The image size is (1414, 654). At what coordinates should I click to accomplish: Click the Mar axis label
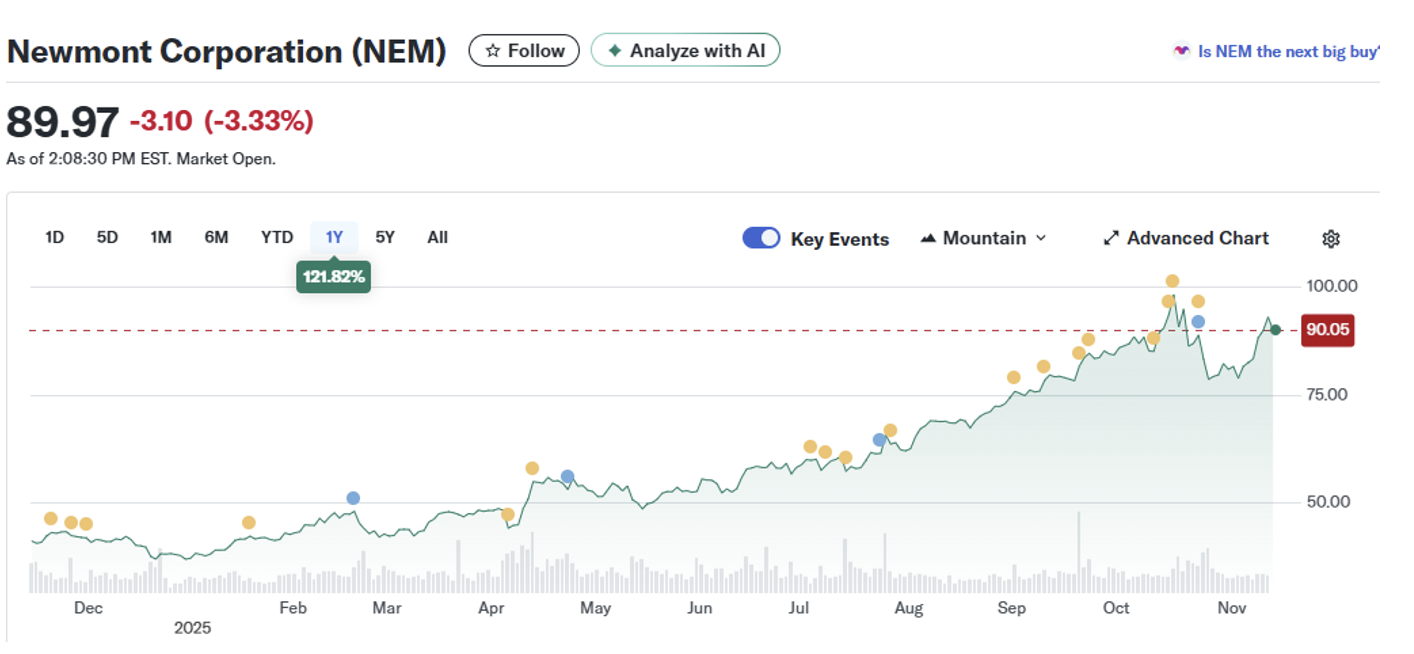coord(387,608)
